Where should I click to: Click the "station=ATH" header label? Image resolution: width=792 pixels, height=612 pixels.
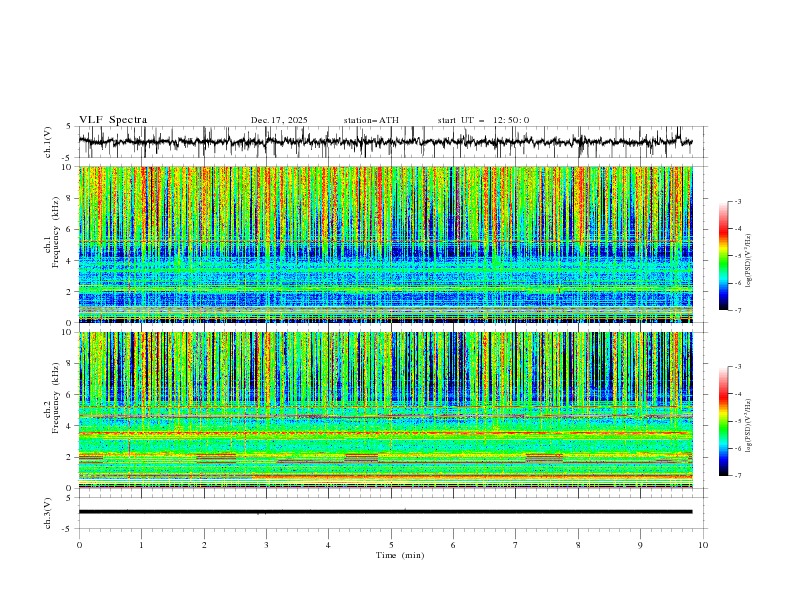tap(371, 120)
